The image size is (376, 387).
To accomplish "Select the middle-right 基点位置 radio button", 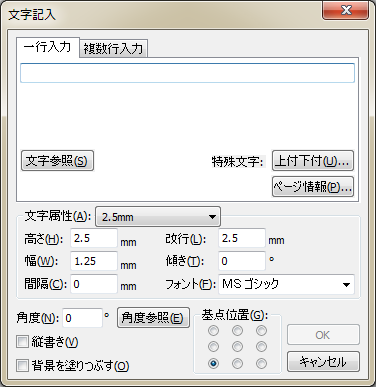I will [x=261, y=347].
